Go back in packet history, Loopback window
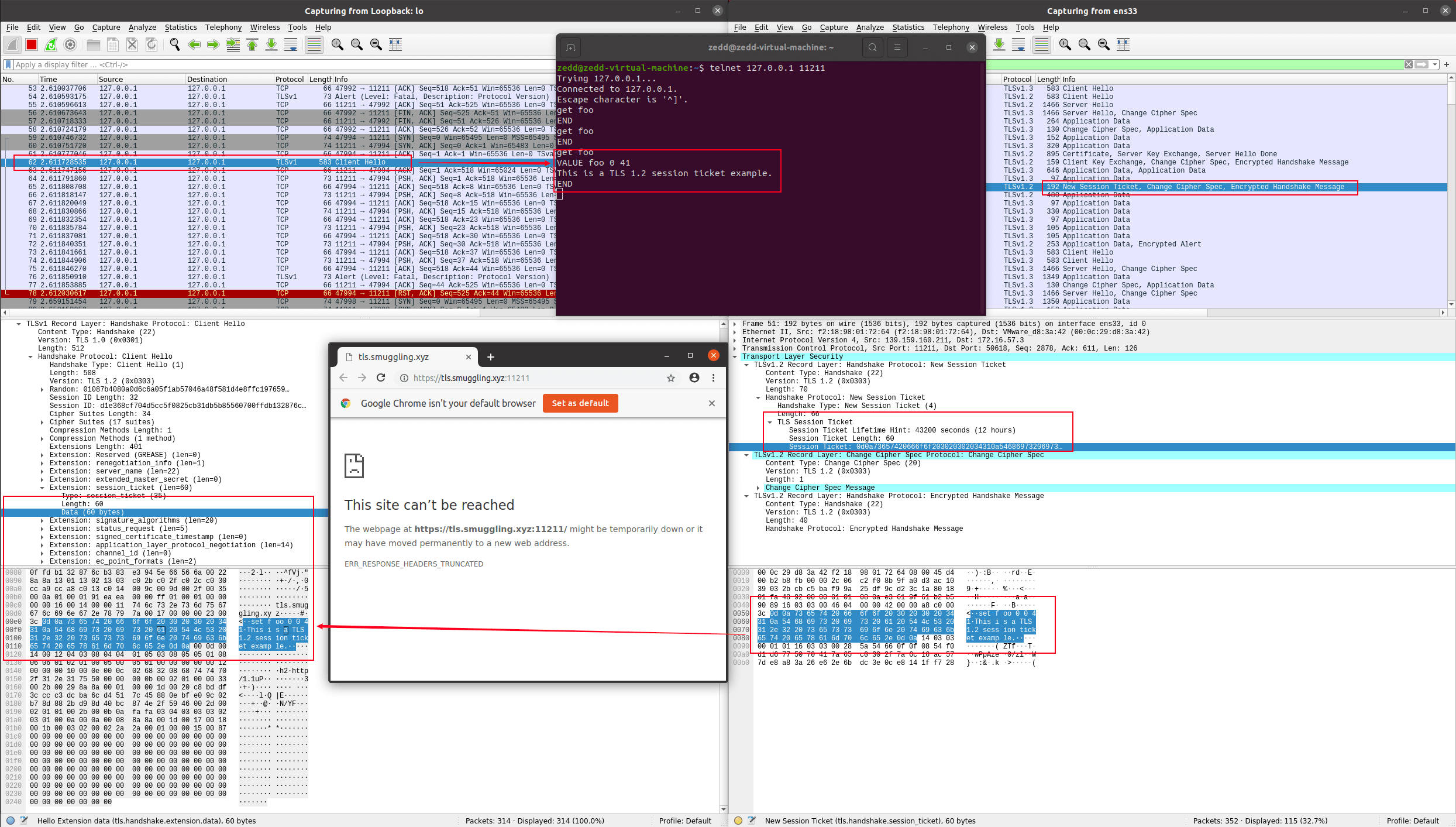Image resolution: width=1456 pixels, height=827 pixels. (194, 44)
